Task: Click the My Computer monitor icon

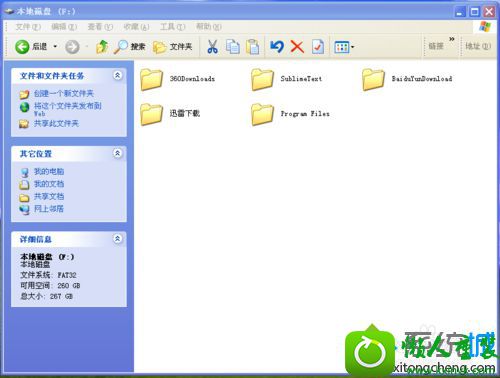Action: (25, 172)
